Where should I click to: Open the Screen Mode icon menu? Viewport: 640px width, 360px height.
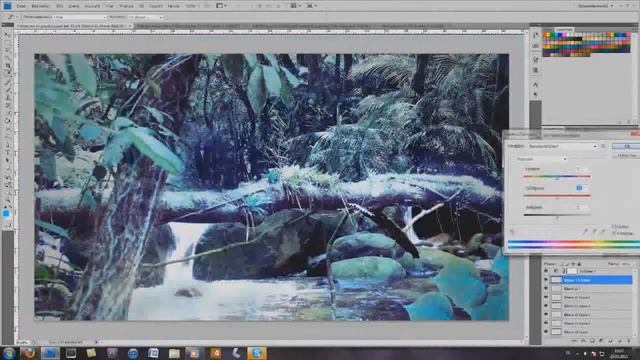point(311,6)
